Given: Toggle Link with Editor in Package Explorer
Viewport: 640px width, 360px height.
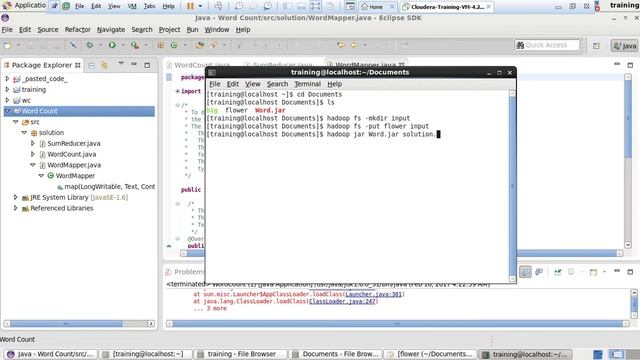Looking at the screenshot, I should (x=104, y=65).
